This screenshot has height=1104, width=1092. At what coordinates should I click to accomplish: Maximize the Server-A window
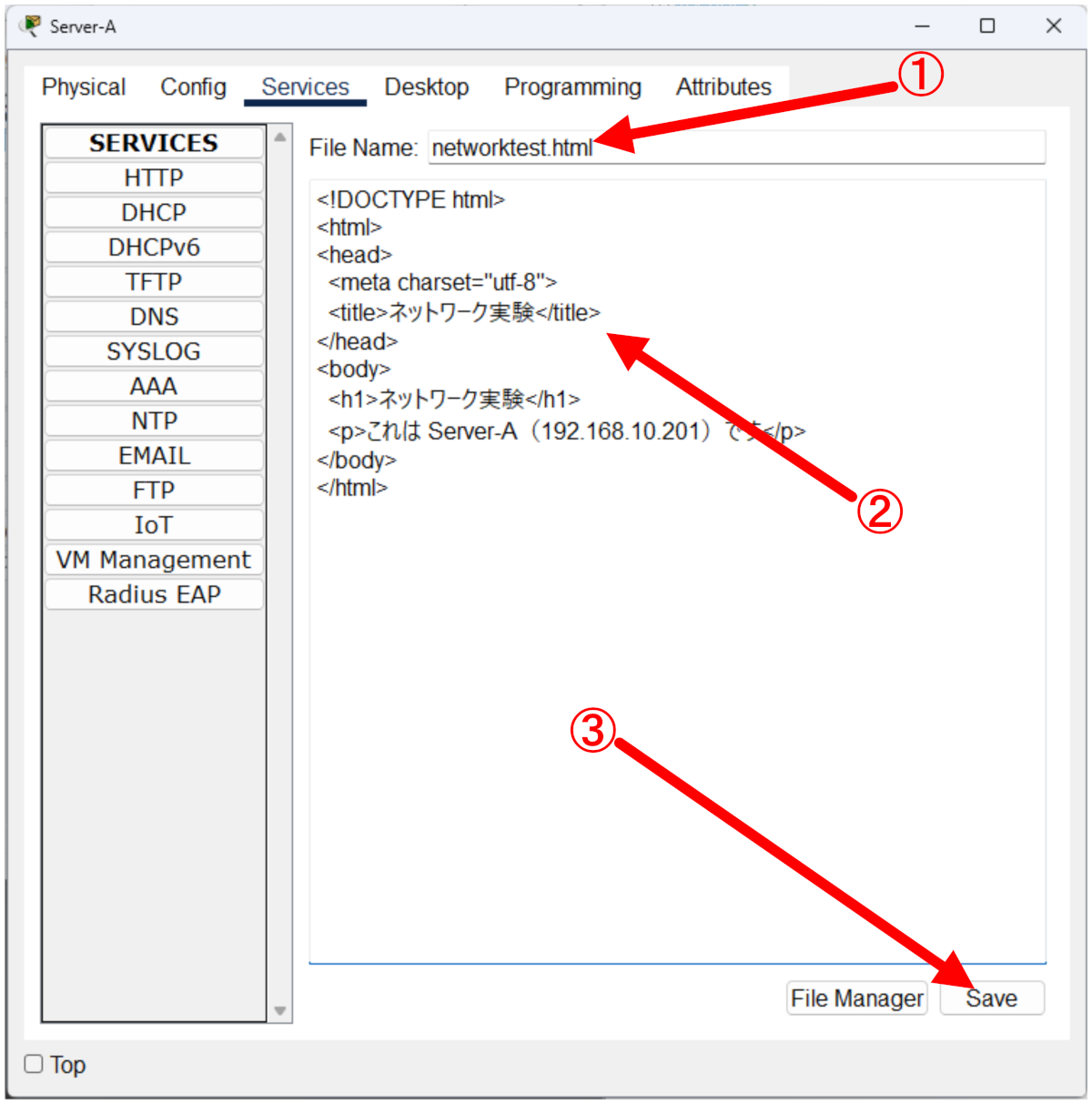(987, 26)
